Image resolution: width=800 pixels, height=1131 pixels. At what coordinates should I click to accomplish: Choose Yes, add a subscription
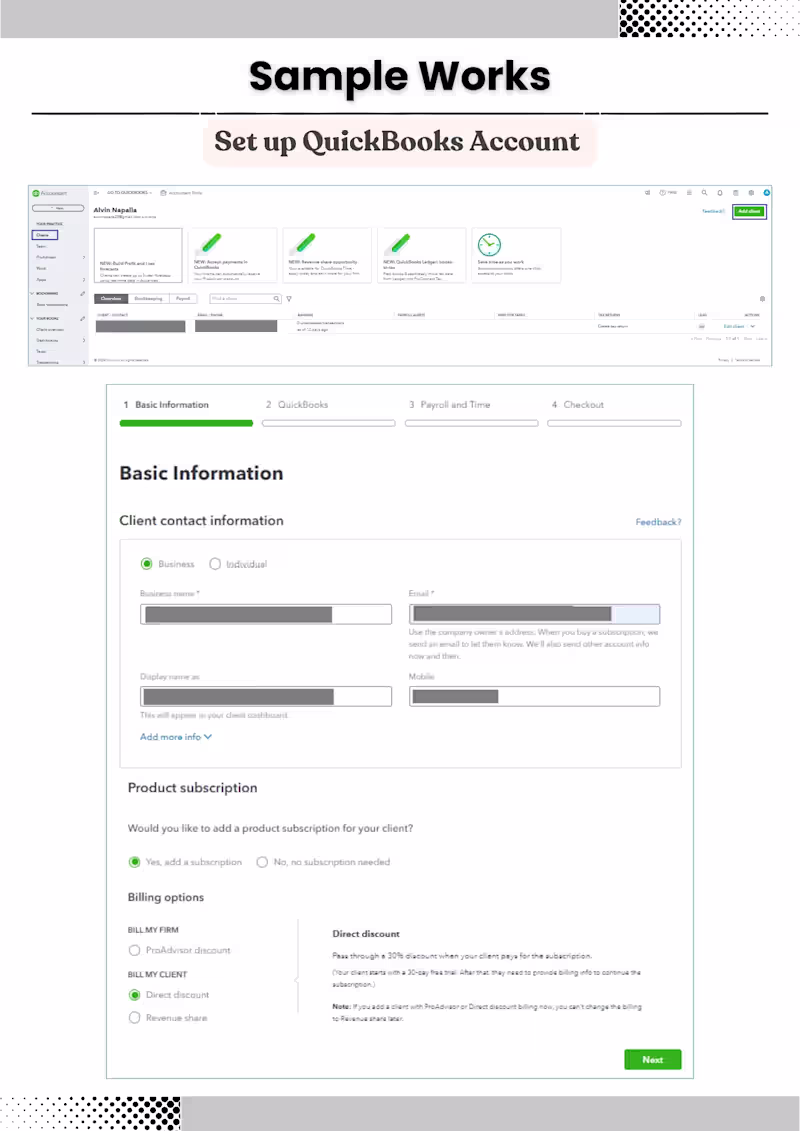[134, 862]
